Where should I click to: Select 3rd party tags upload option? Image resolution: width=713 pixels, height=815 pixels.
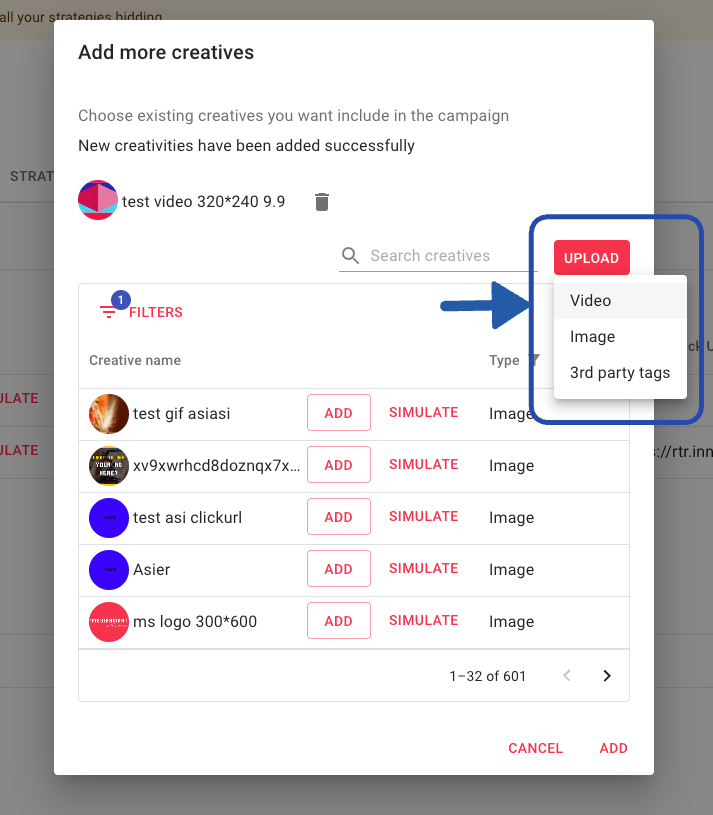620,373
